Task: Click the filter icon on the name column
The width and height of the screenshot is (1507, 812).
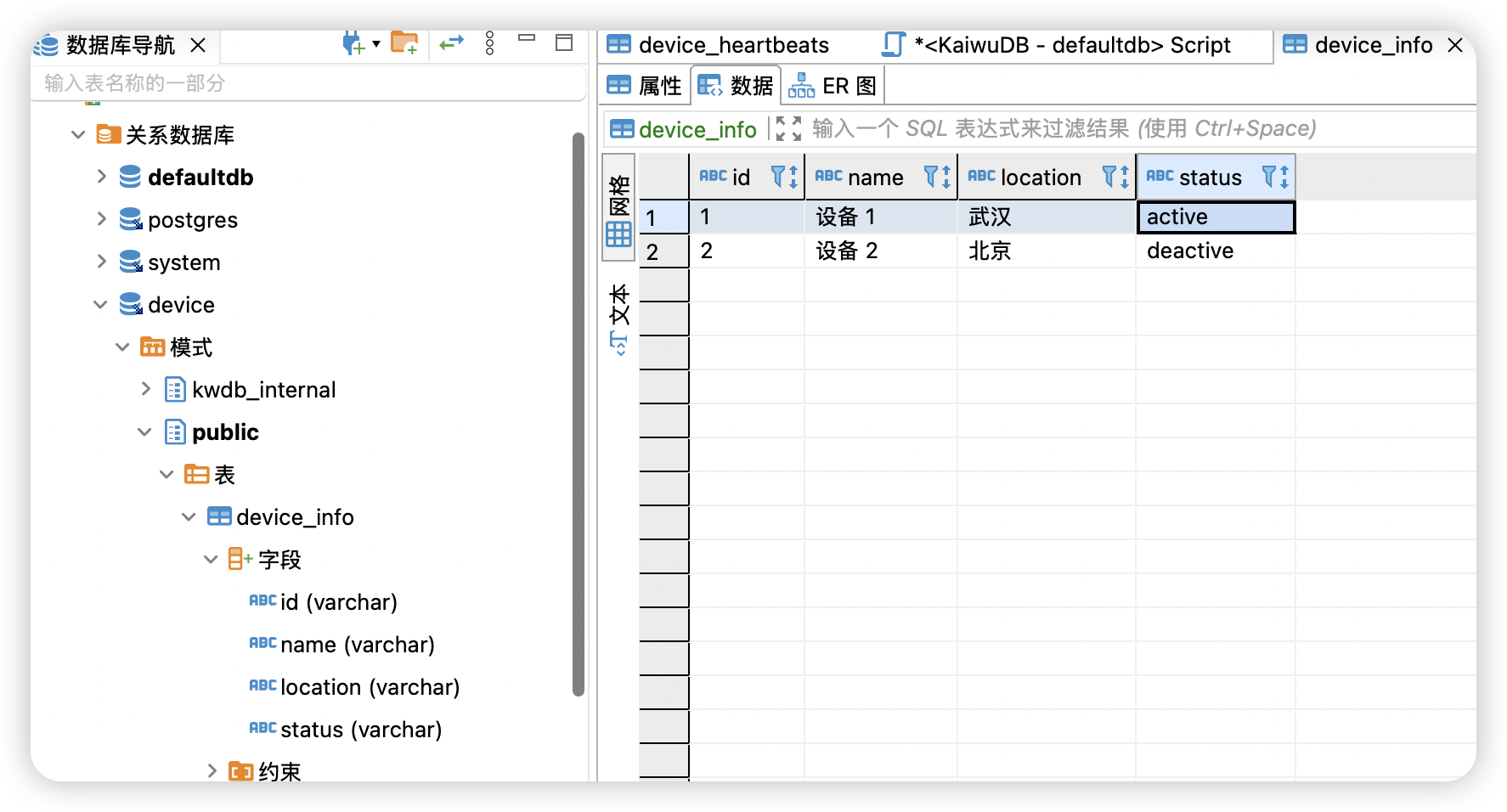Action: pyautogui.click(x=931, y=177)
